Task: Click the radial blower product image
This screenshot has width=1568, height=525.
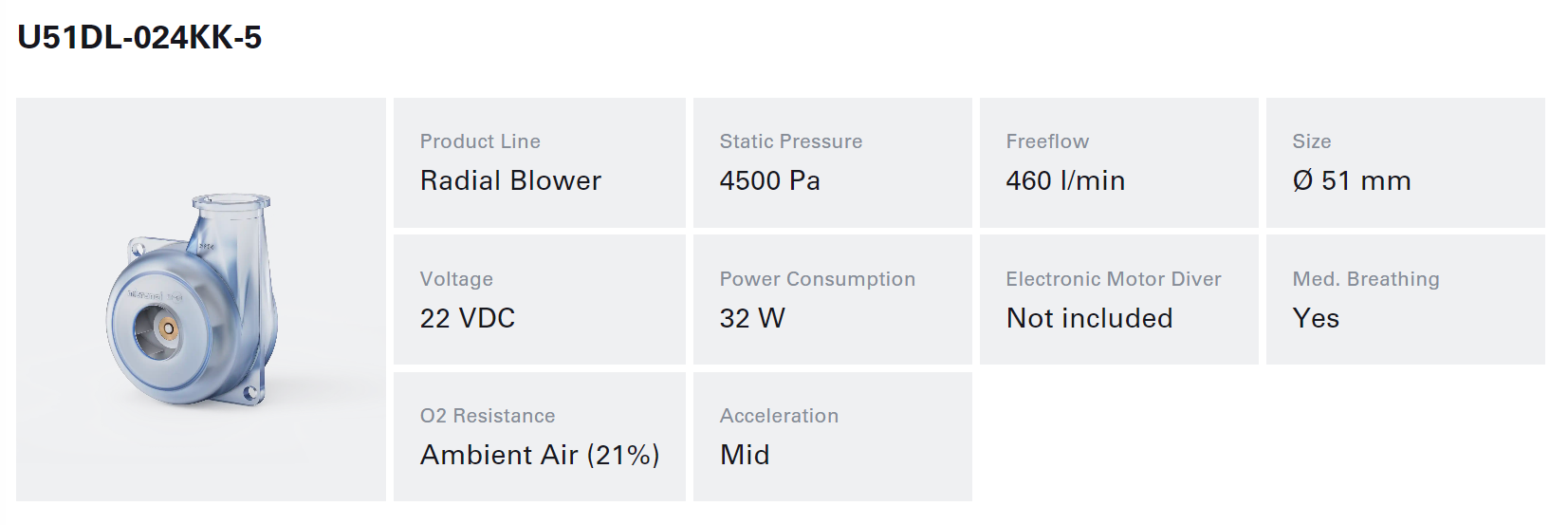Action: [201, 299]
